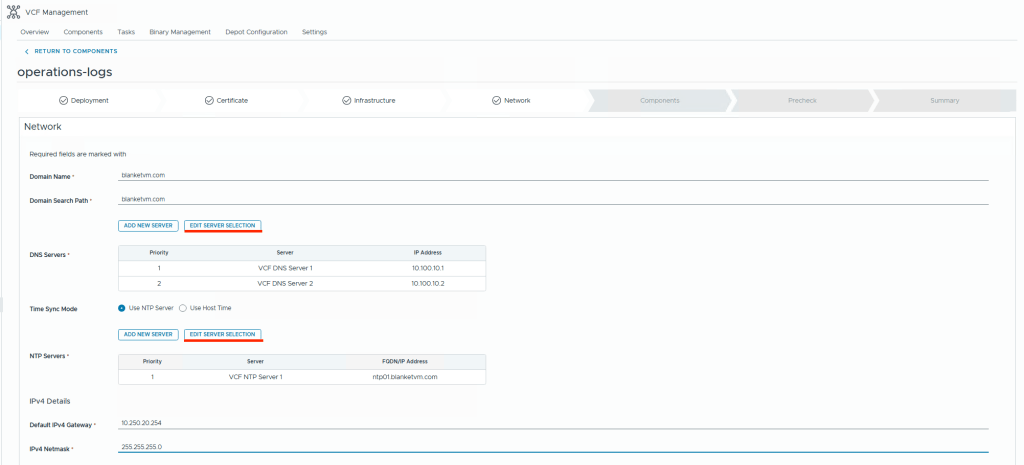
Task: Select the Use Host Time radio option
Action: click(183, 308)
